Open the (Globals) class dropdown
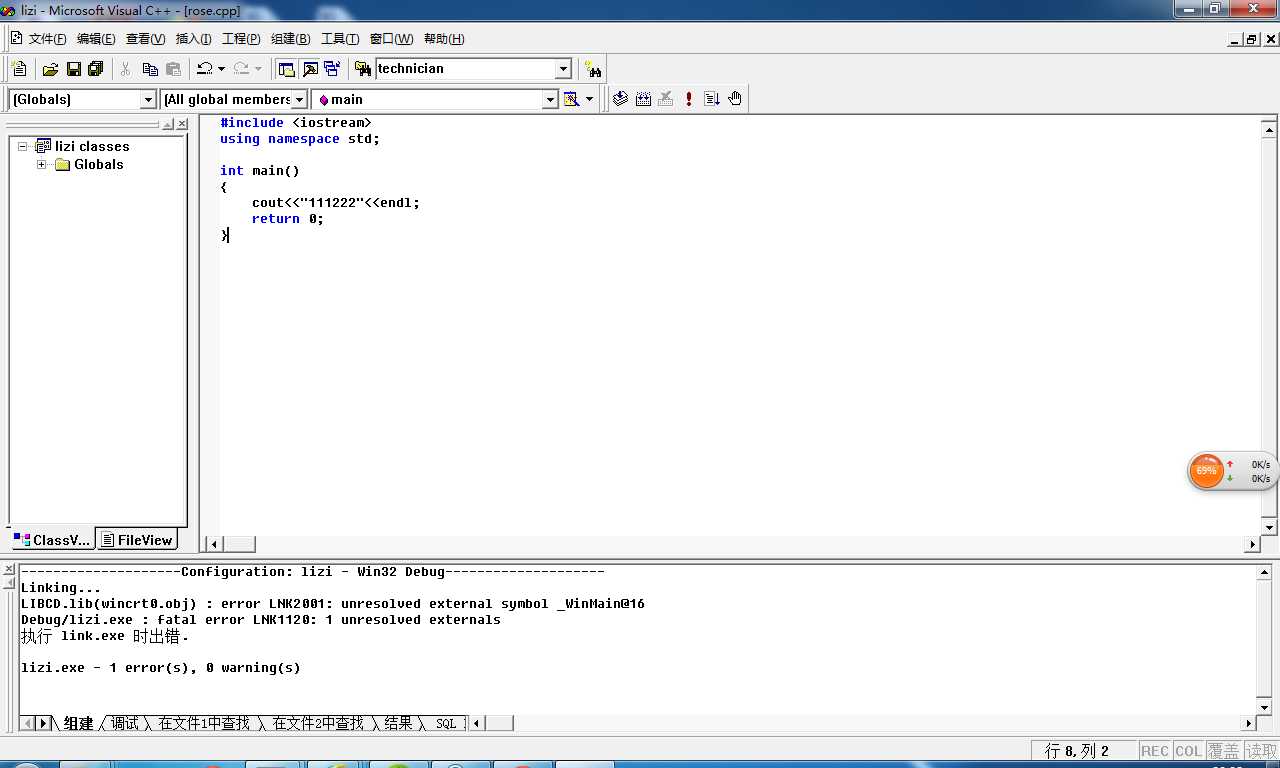The width and height of the screenshot is (1280, 768). [x=148, y=99]
